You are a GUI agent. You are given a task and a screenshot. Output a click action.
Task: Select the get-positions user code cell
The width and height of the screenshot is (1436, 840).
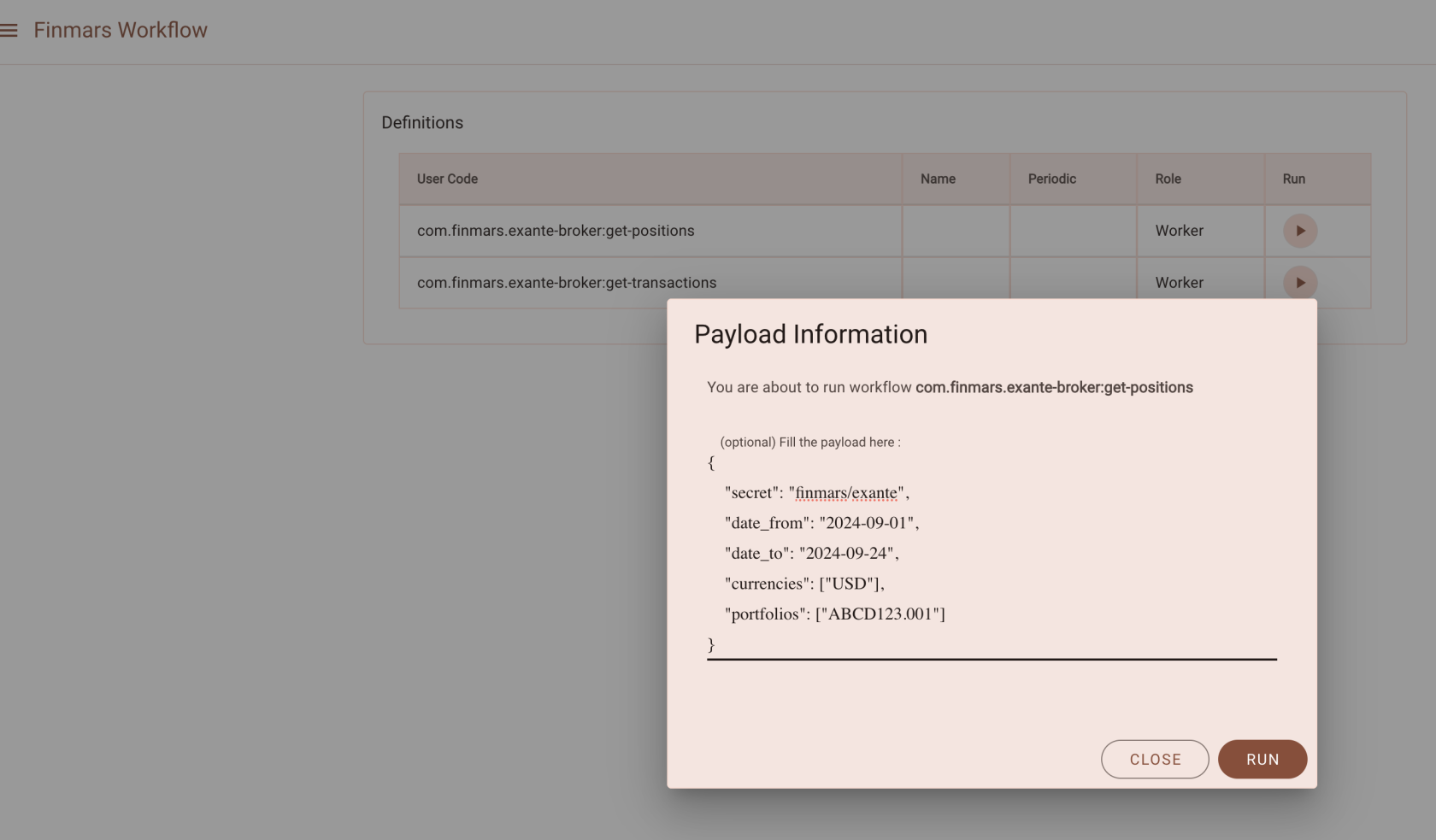556,231
